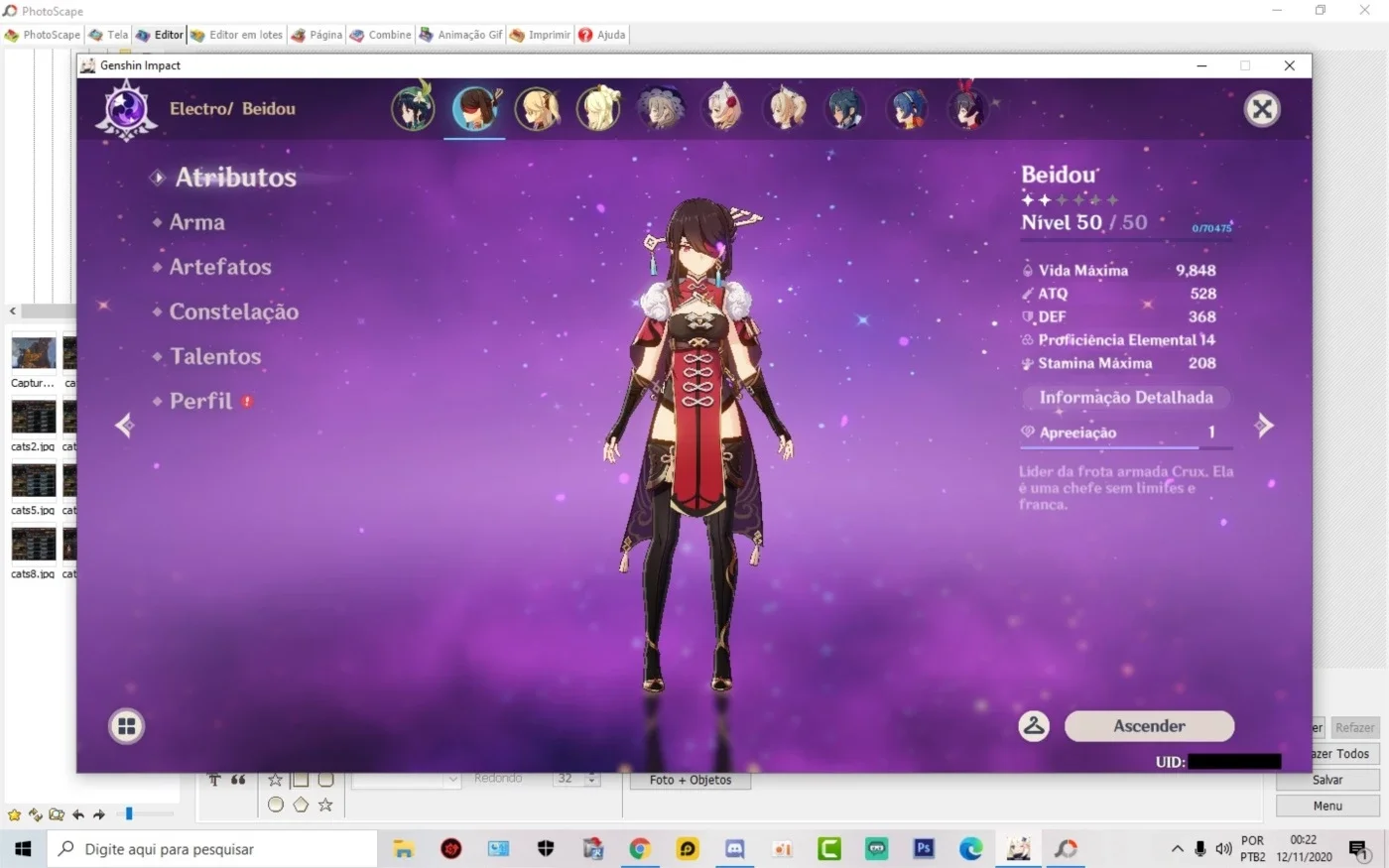
Task: Click the left scroll arrow above thumbnails
Action: (13, 310)
